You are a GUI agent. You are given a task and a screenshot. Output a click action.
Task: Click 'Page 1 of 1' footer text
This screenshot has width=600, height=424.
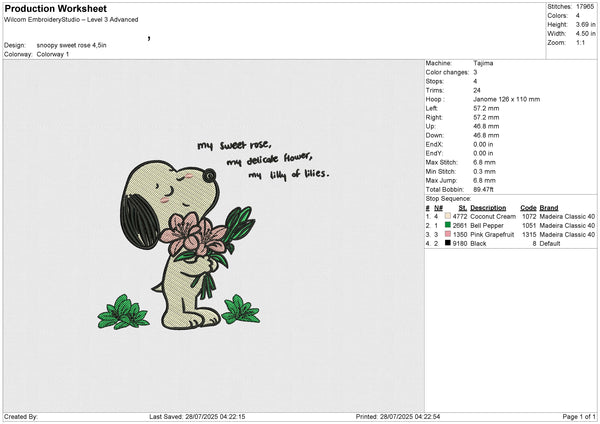click(579, 416)
